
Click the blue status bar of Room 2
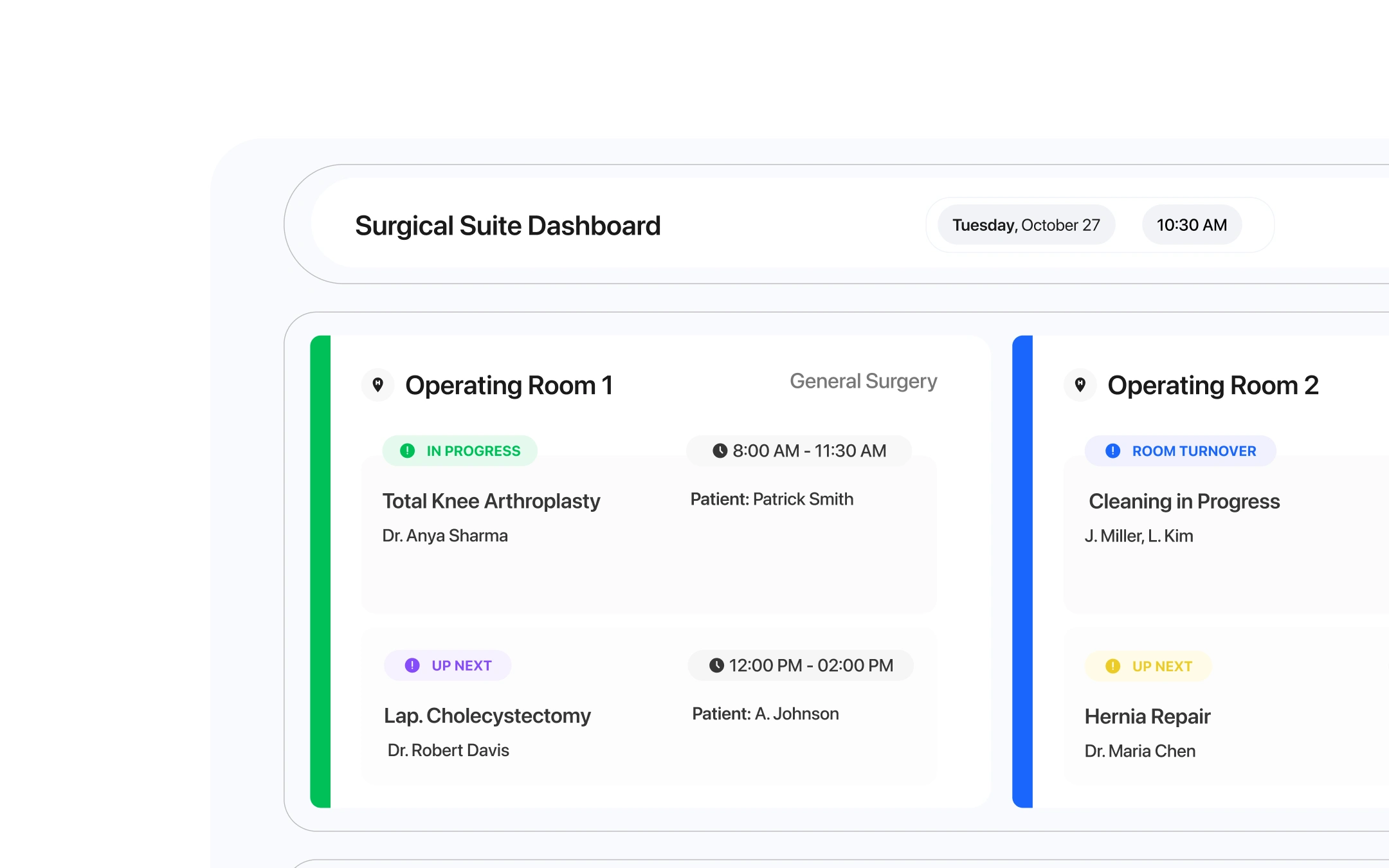coord(1022,571)
